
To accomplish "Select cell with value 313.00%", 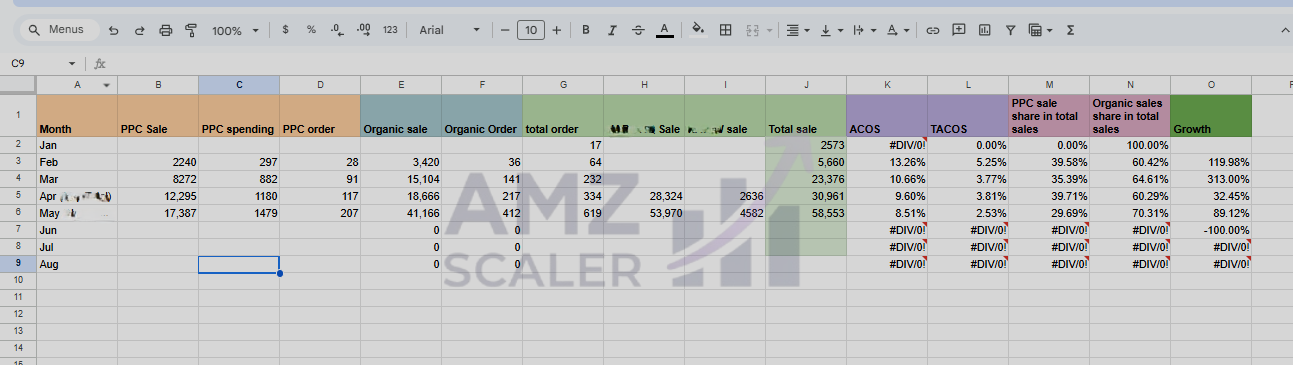I will [1210, 178].
